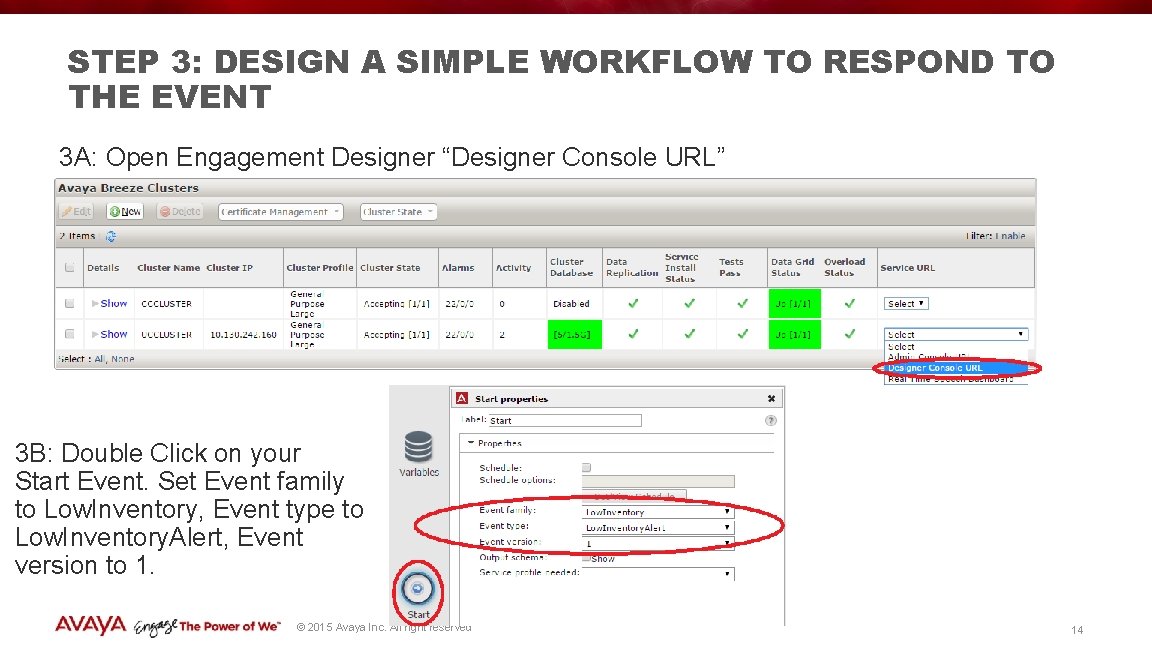Click the Cluster State column header

pyautogui.click(x=390, y=267)
